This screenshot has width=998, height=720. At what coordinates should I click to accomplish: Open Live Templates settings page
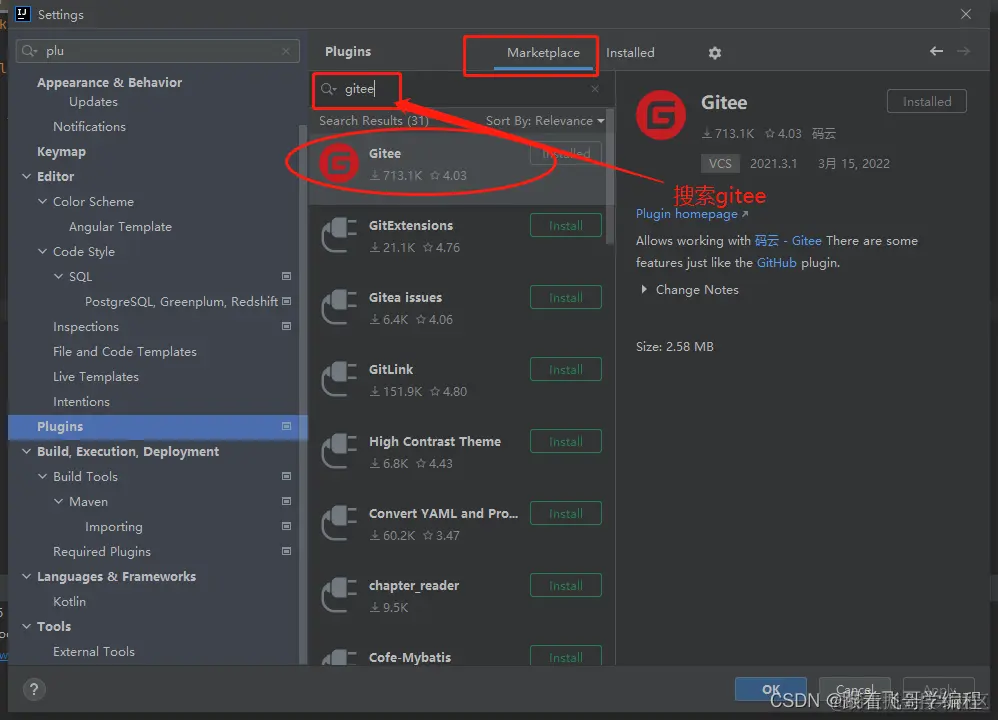tap(95, 377)
